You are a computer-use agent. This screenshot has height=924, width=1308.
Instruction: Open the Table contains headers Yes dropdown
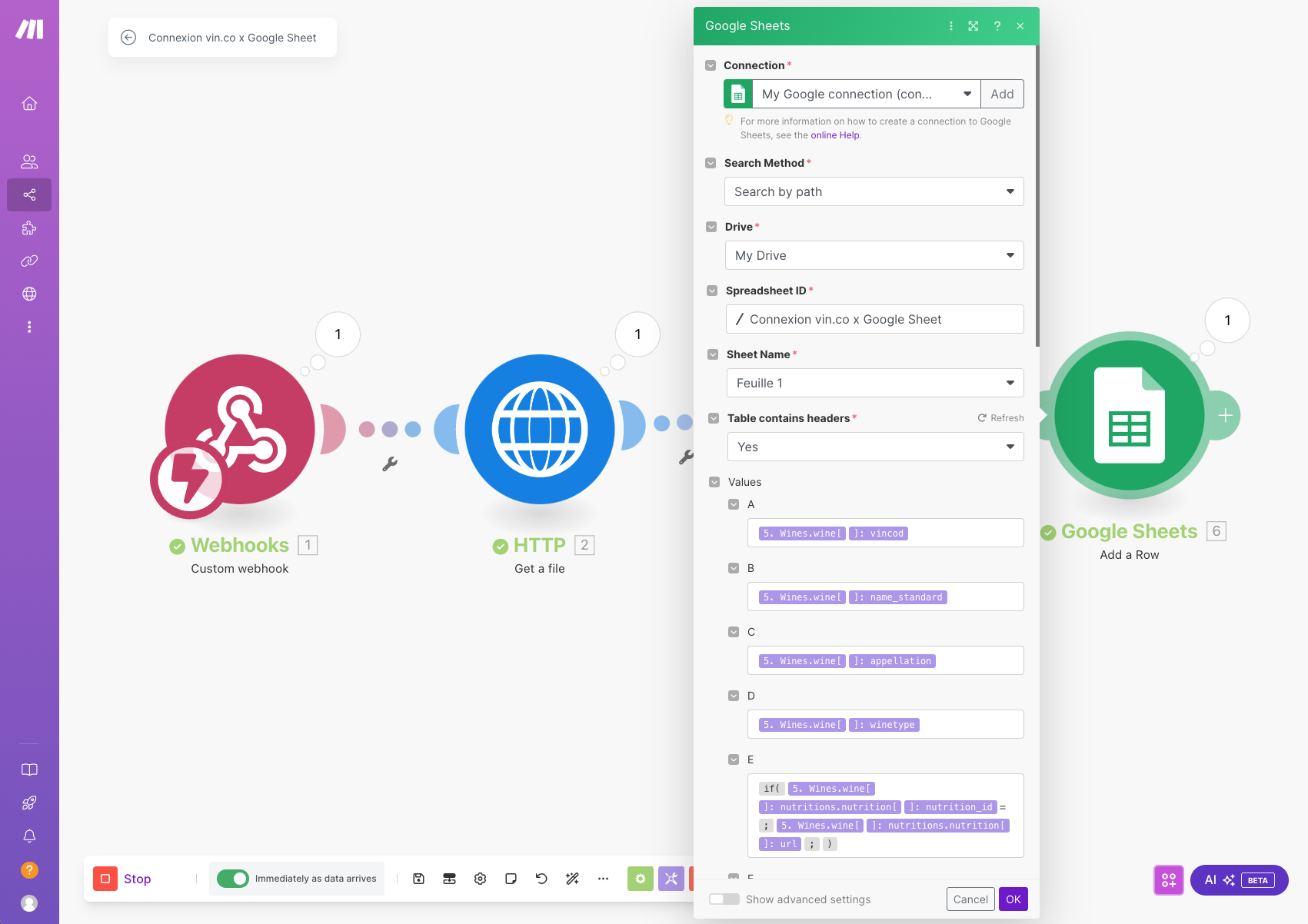pyautogui.click(x=876, y=447)
